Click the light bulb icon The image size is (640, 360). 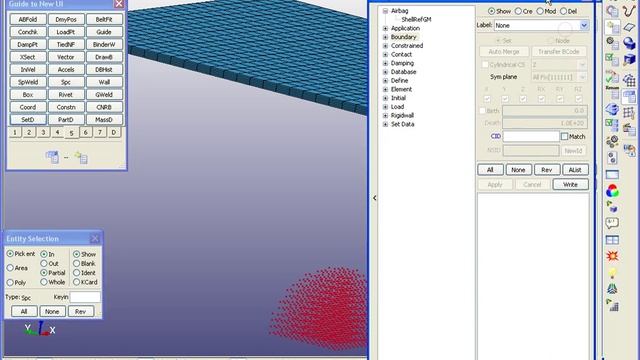(x=612, y=273)
